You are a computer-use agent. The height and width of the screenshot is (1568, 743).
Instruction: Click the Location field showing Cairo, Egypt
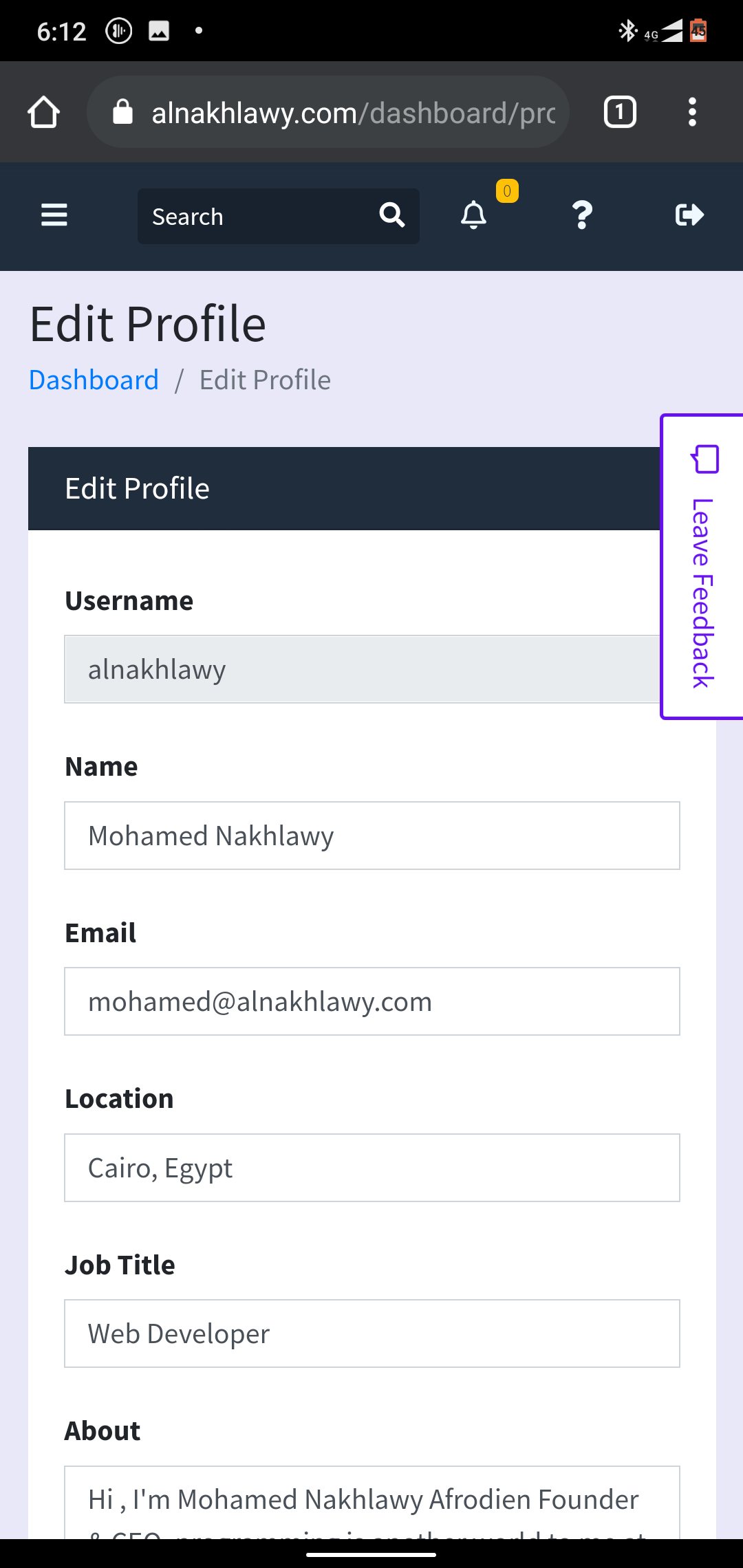(x=371, y=1168)
